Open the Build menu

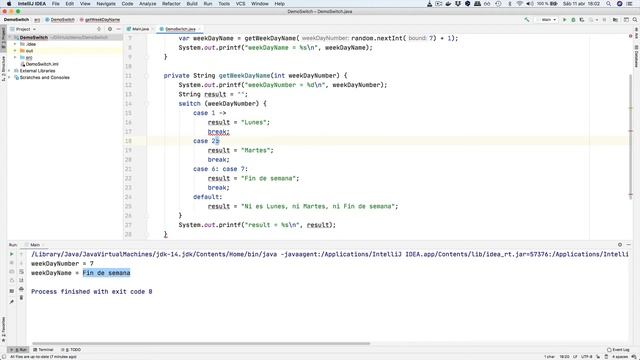coord(192,4)
